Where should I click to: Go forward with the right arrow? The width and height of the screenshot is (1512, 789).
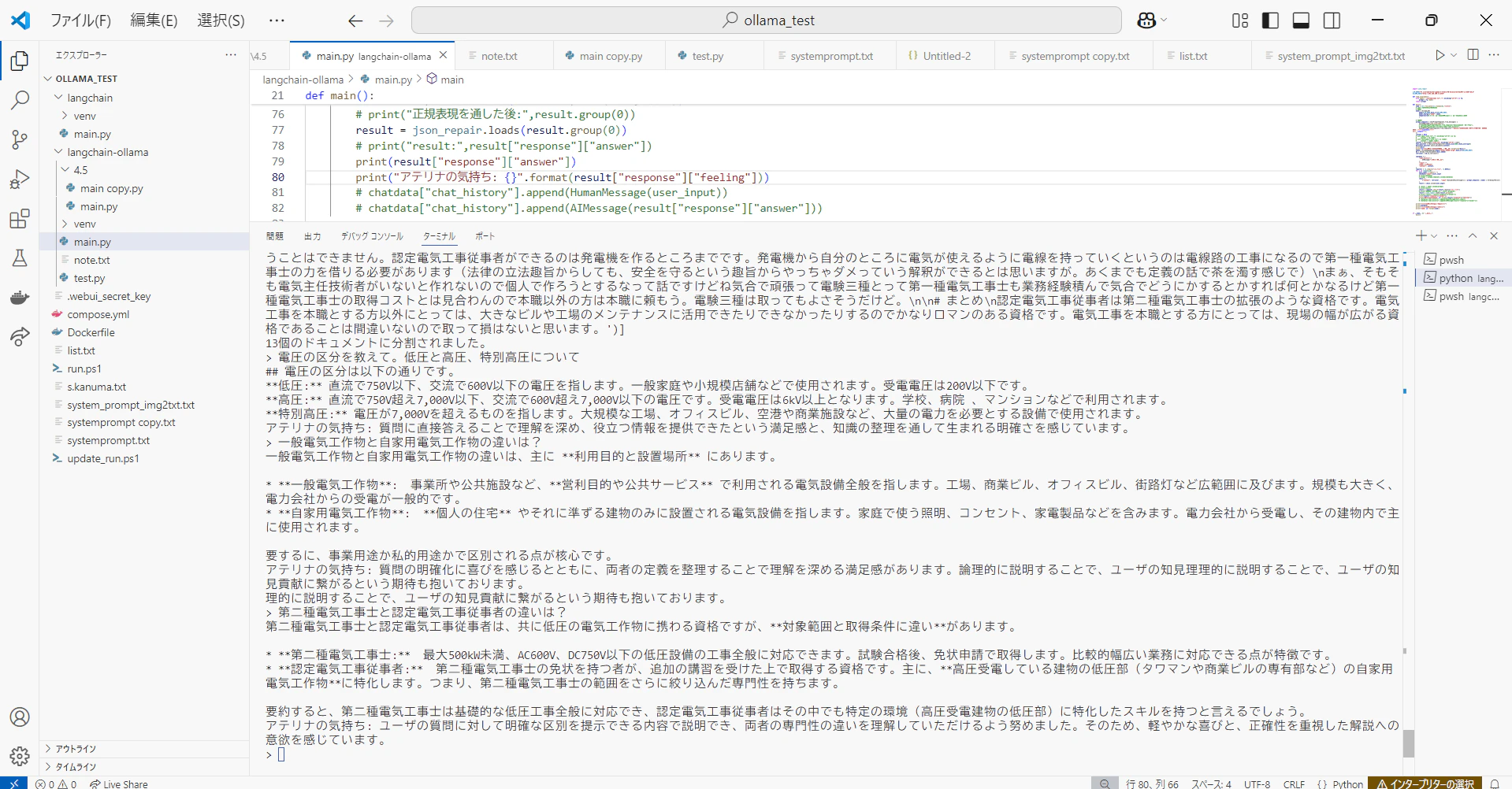[x=386, y=20]
